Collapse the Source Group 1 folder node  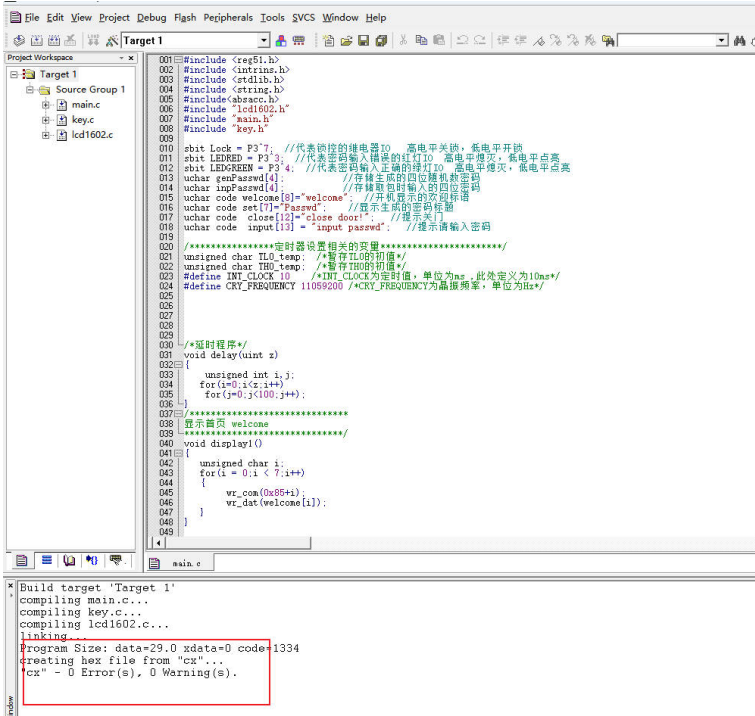pyautogui.click(x=30, y=90)
